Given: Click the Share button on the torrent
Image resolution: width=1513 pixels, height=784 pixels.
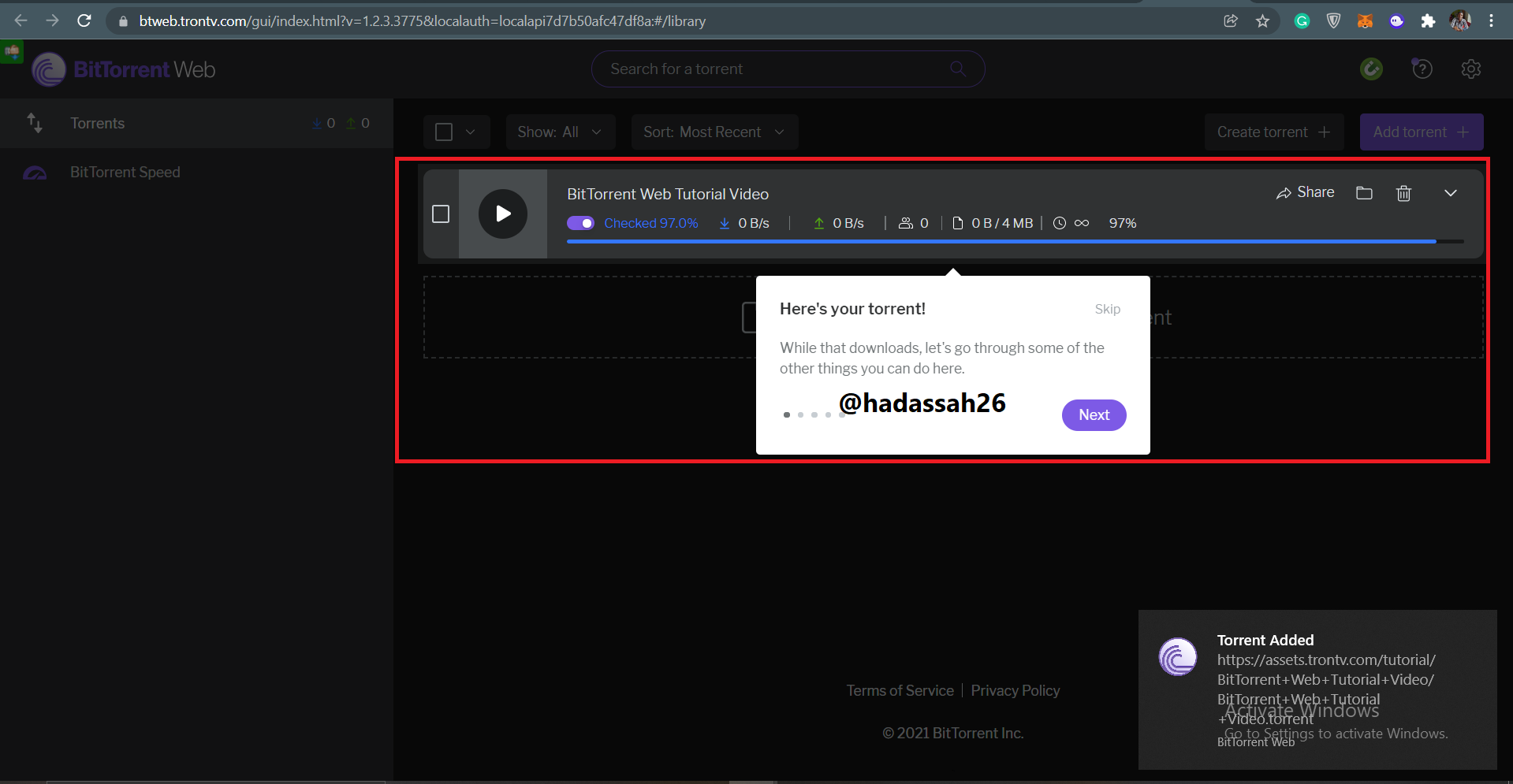Looking at the screenshot, I should tap(1305, 192).
